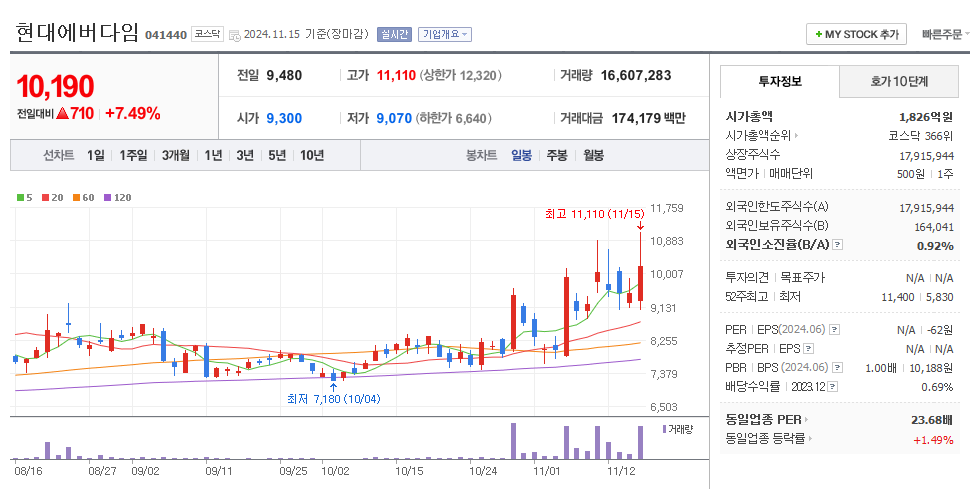Click the 11/15 high candle on chart

click(x=640, y=271)
